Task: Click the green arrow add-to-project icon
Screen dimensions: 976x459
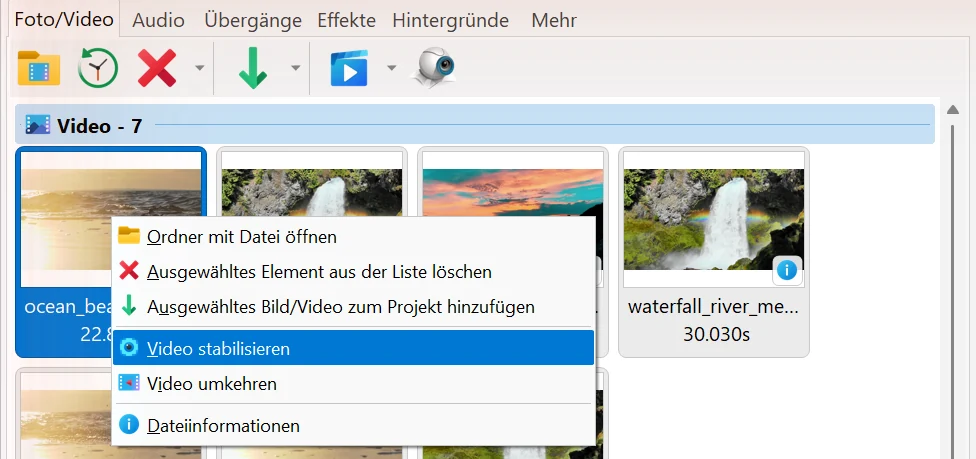Action: pyautogui.click(x=253, y=67)
